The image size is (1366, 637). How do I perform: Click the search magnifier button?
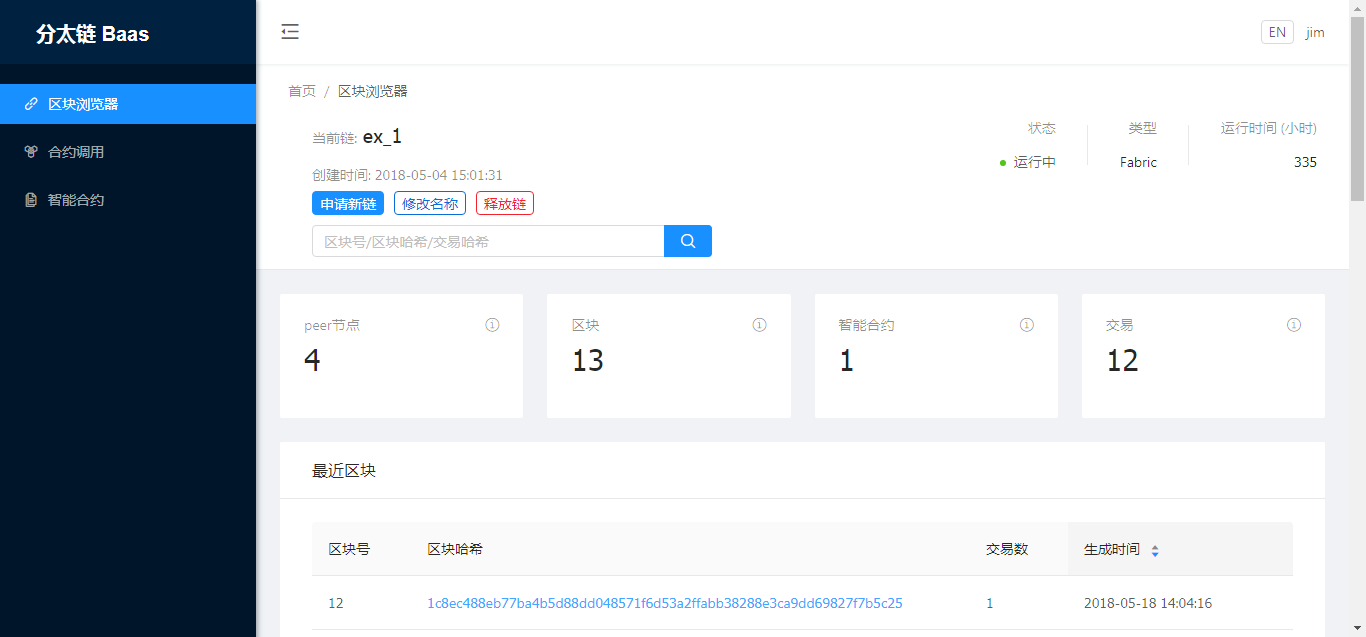(x=688, y=241)
